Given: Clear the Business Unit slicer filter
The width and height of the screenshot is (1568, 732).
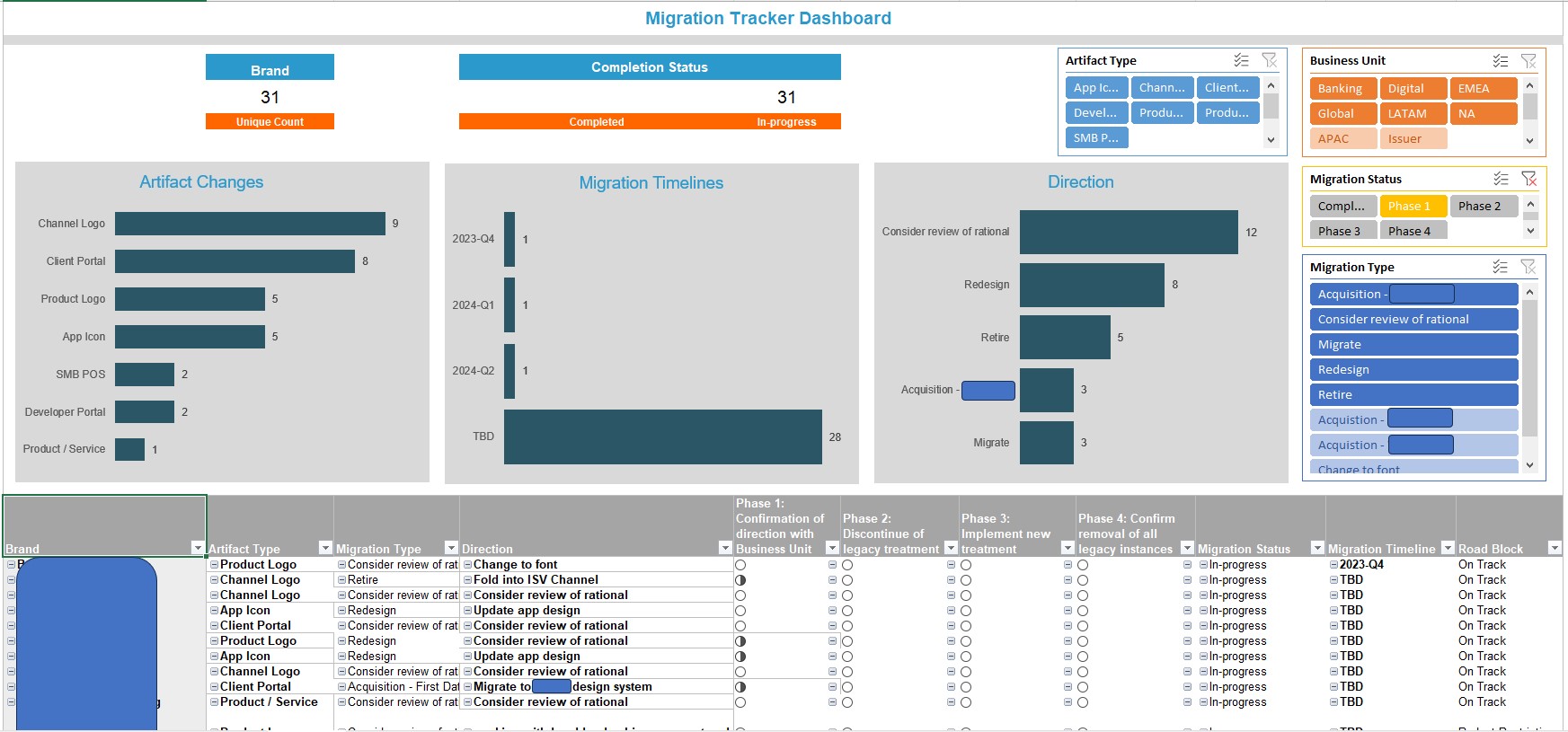Looking at the screenshot, I should 1528,61.
